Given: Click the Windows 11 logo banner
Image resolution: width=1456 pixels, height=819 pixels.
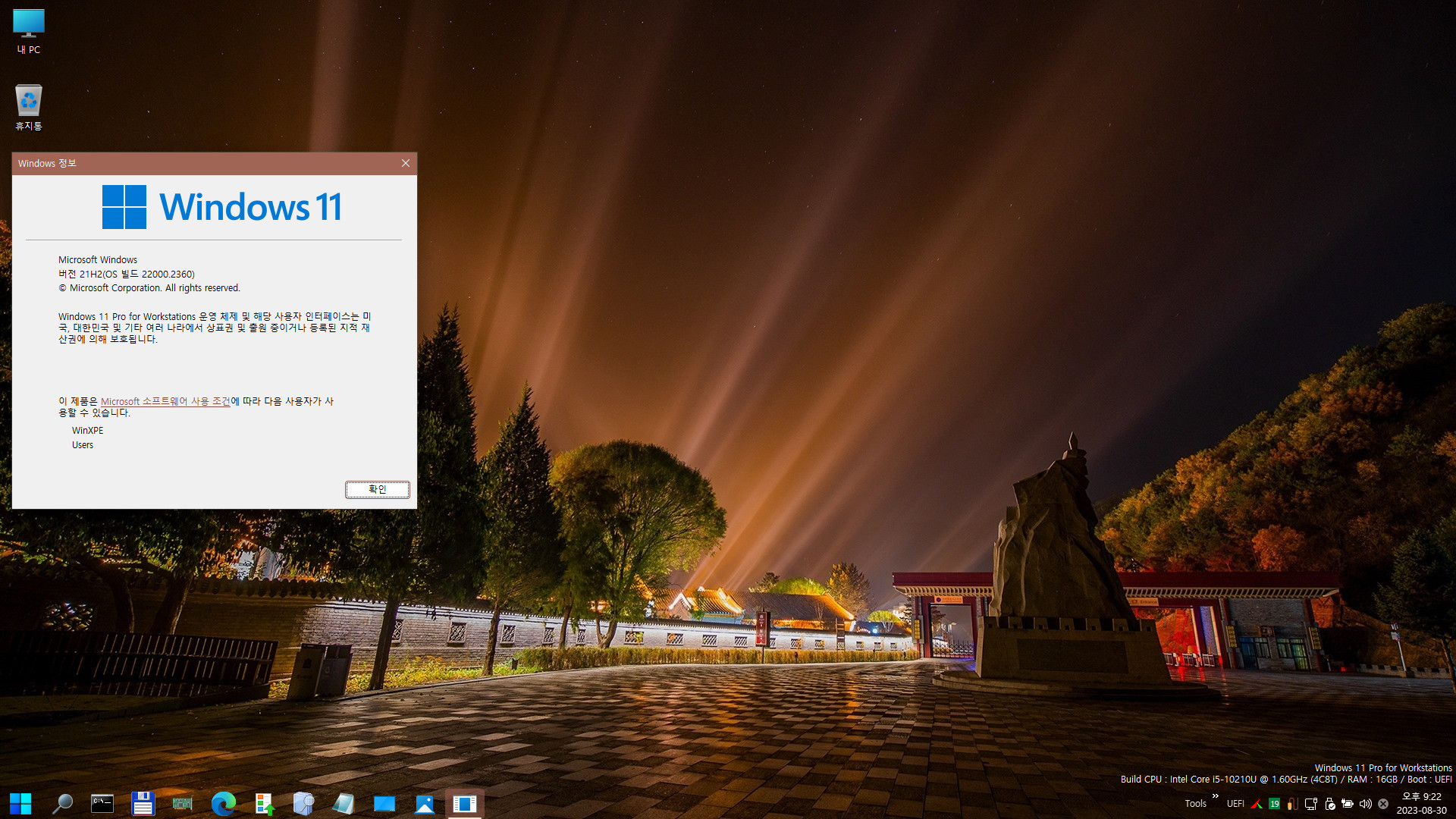Looking at the screenshot, I should pos(221,207).
